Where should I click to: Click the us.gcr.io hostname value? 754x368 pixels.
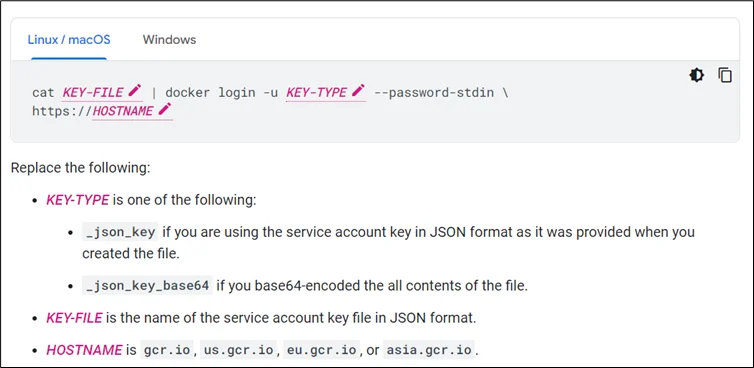(239, 350)
